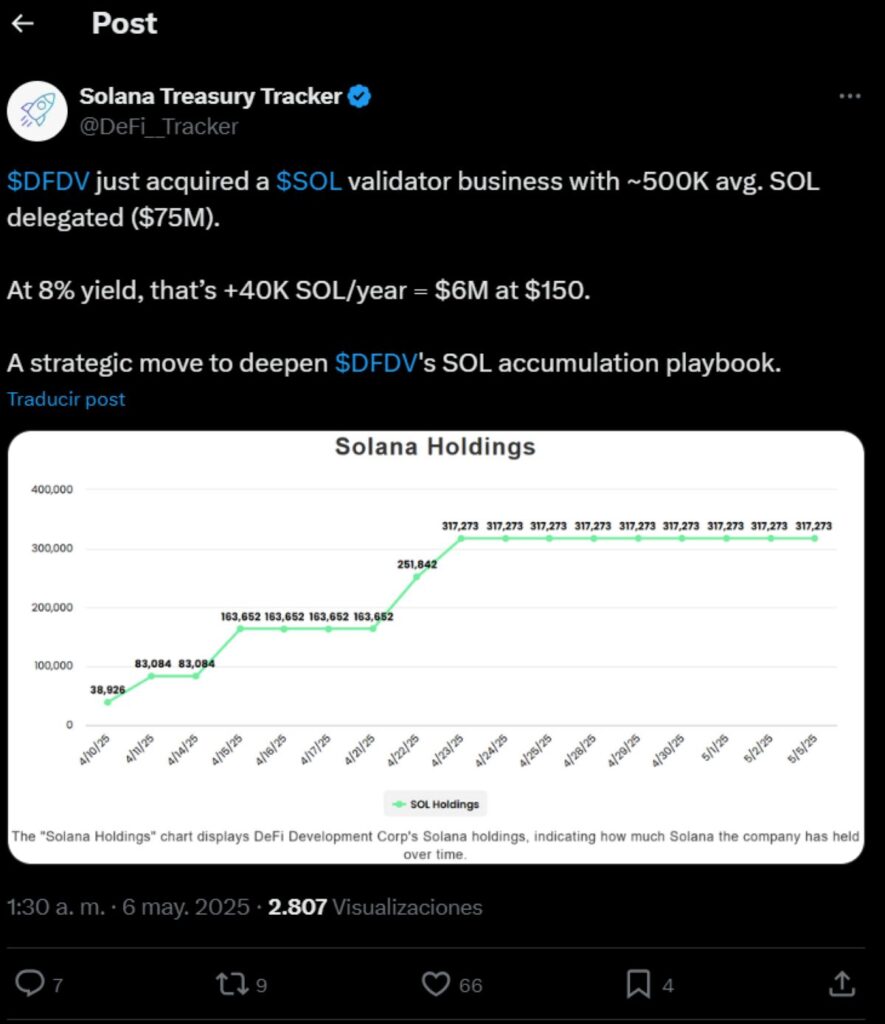Share the post with upload icon
Screen dimensions: 885x1024
842,984
